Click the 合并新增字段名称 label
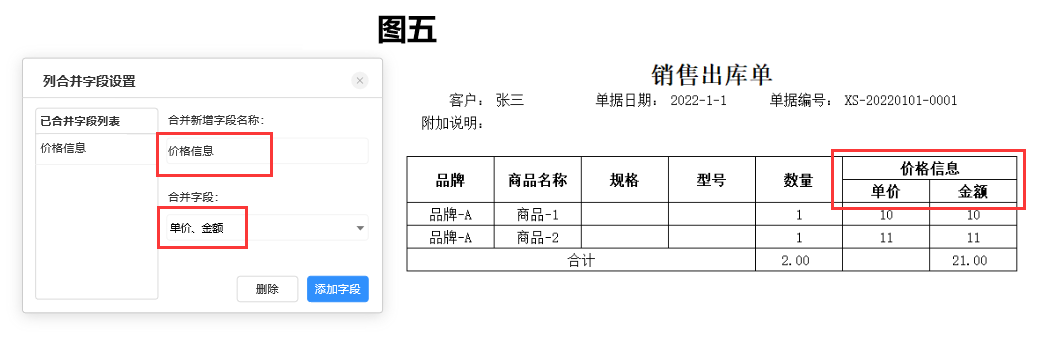This screenshot has height=364, width=1047. click(x=216, y=120)
